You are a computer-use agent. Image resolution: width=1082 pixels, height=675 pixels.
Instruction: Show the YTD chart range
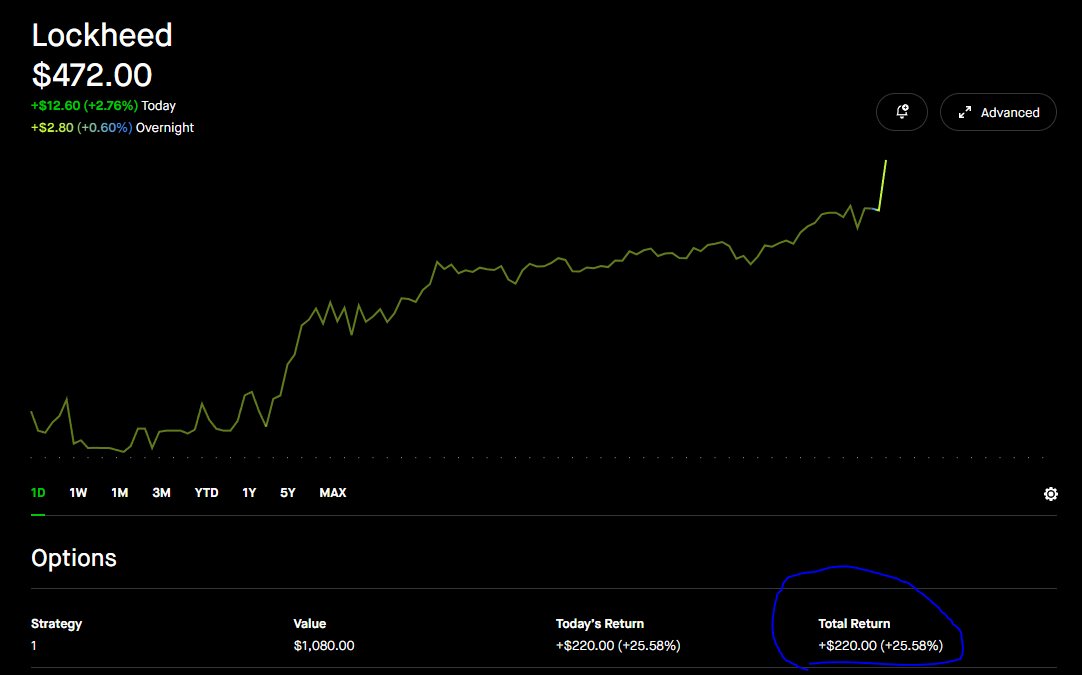206,493
